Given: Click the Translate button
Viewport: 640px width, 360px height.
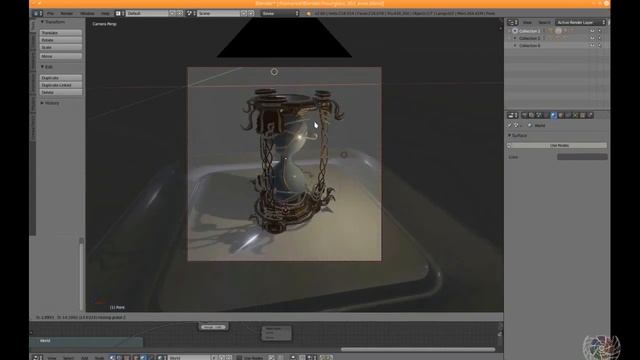Looking at the screenshot, I should click(61, 33).
